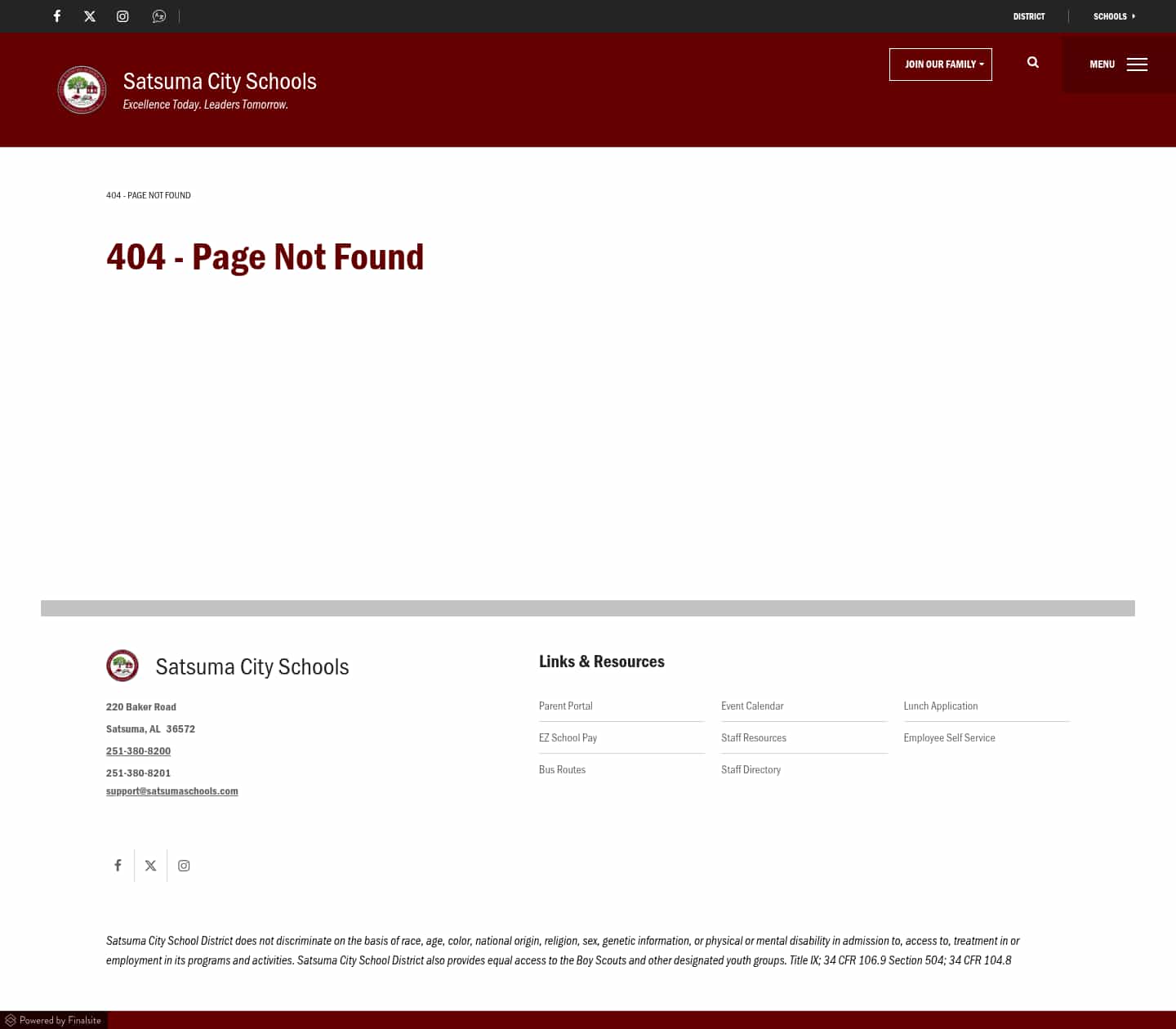Open the site search
The height and width of the screenshot is (1029, 1176).
[1032, 63]
